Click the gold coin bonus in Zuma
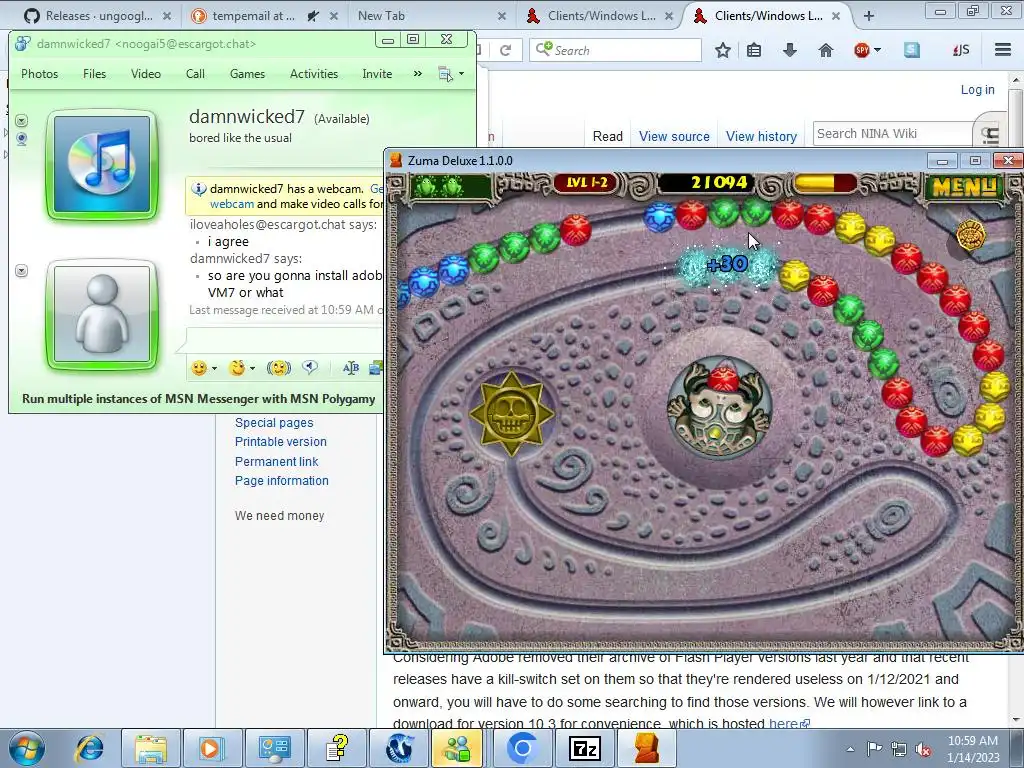The width and height of the screenshot is (1024, 768). [x=970, y=235]
